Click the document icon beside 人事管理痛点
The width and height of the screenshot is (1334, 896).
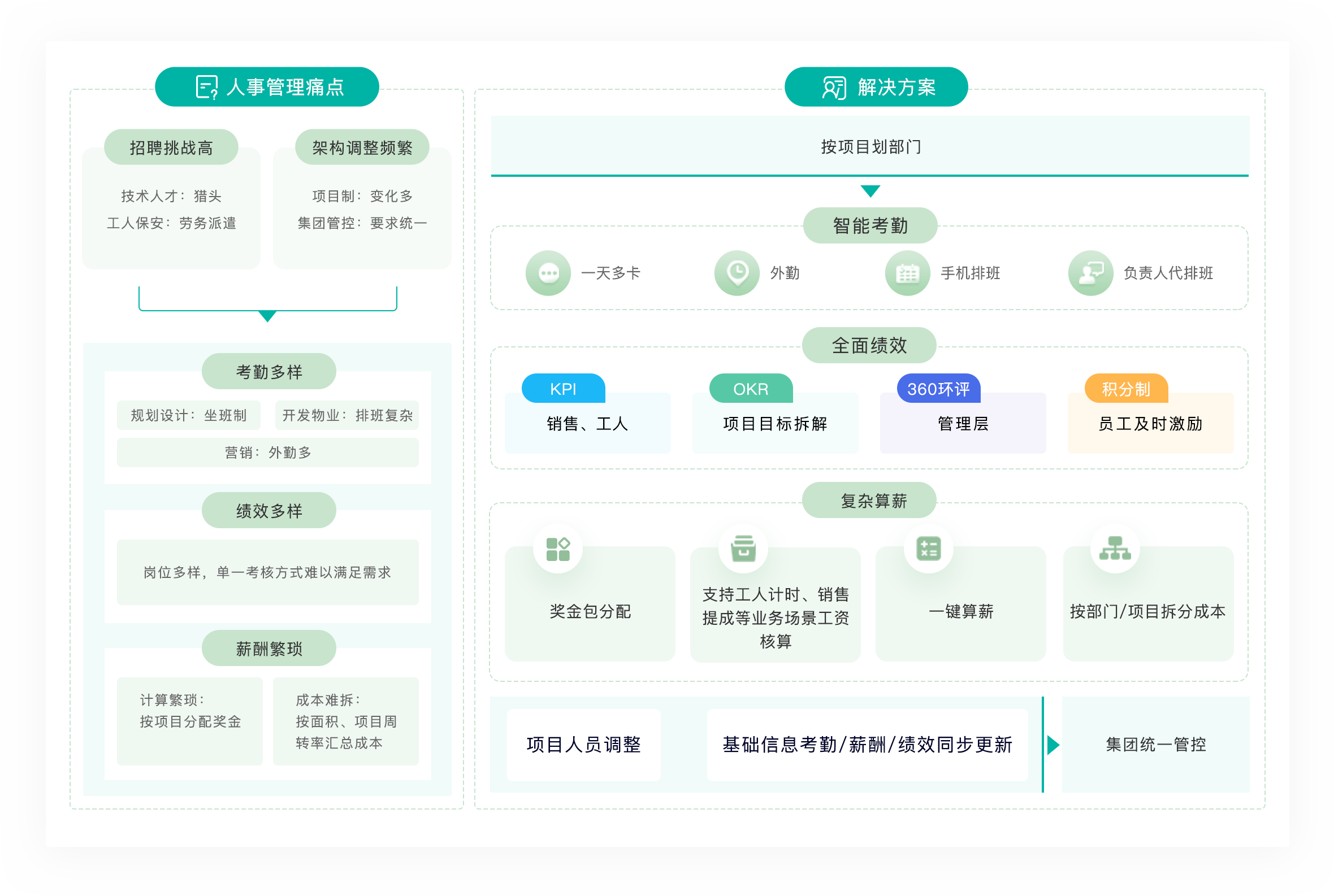[205, 86]
